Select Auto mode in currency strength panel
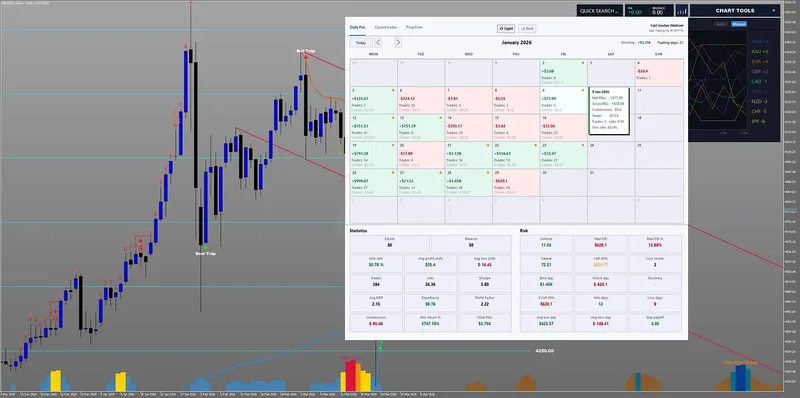This screenshot has height=398, width=800. pos(721,24)
